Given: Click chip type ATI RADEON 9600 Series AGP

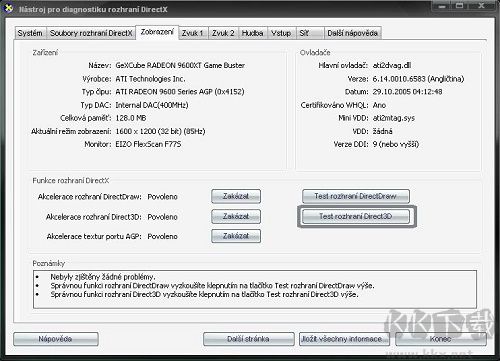Looking at the screenshot, I should [180, 92].
